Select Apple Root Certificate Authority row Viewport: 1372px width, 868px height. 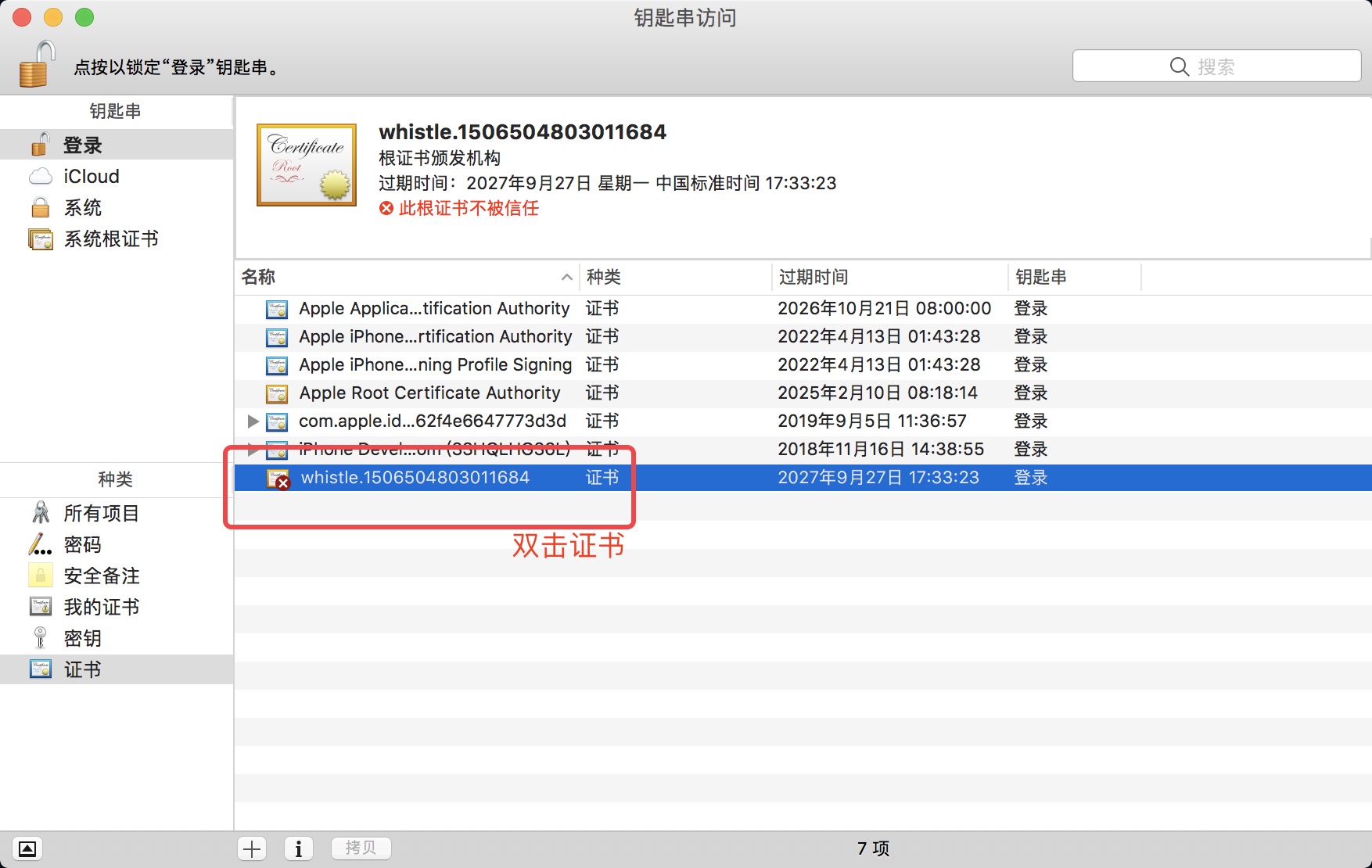click(x=803, y=393)
